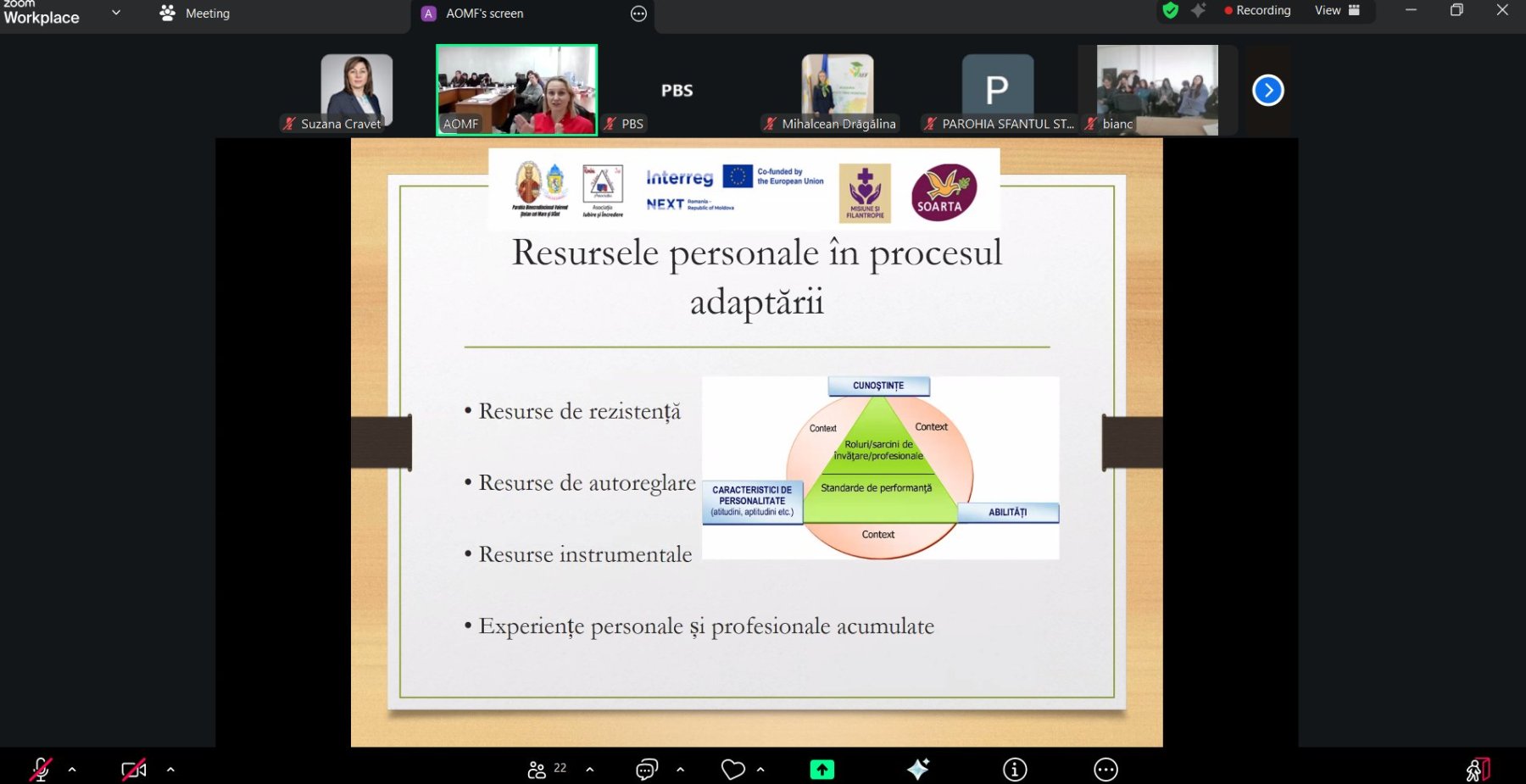Show meeting info with the info icon
The width and height of the screenshot is (1526, 784).
pyautogui.click(x=1015, y=769)
